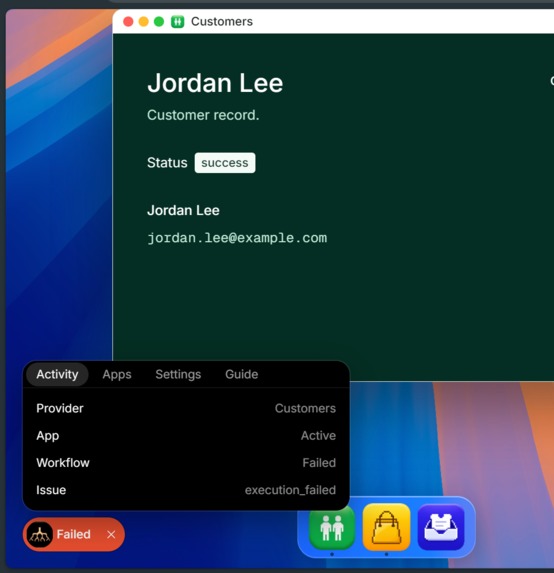Click the Jordan Lee page heading
This screenshot has height=573, width=554.
pos(215,83)
